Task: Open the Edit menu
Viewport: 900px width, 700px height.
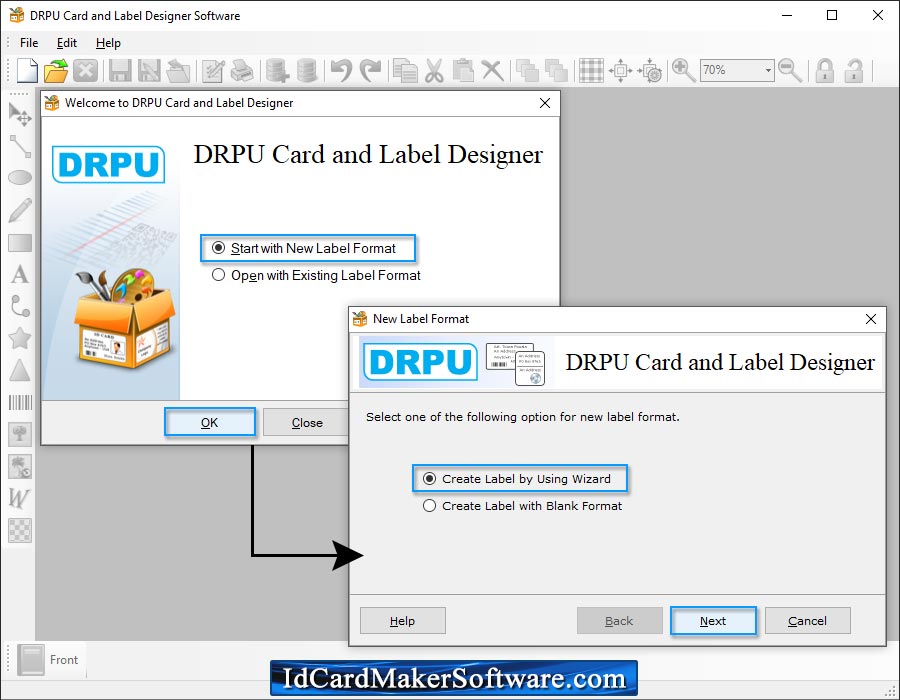Action: pyautogui.click(x=67, y=43)
